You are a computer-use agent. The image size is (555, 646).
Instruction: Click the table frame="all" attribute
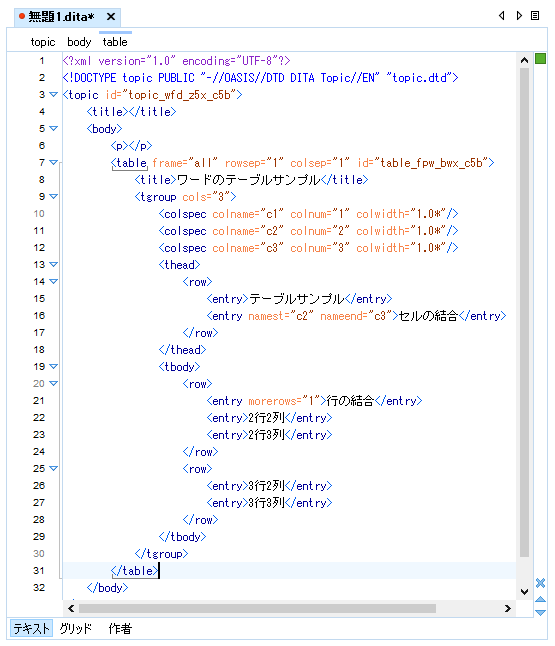click(x=185, y=163)
